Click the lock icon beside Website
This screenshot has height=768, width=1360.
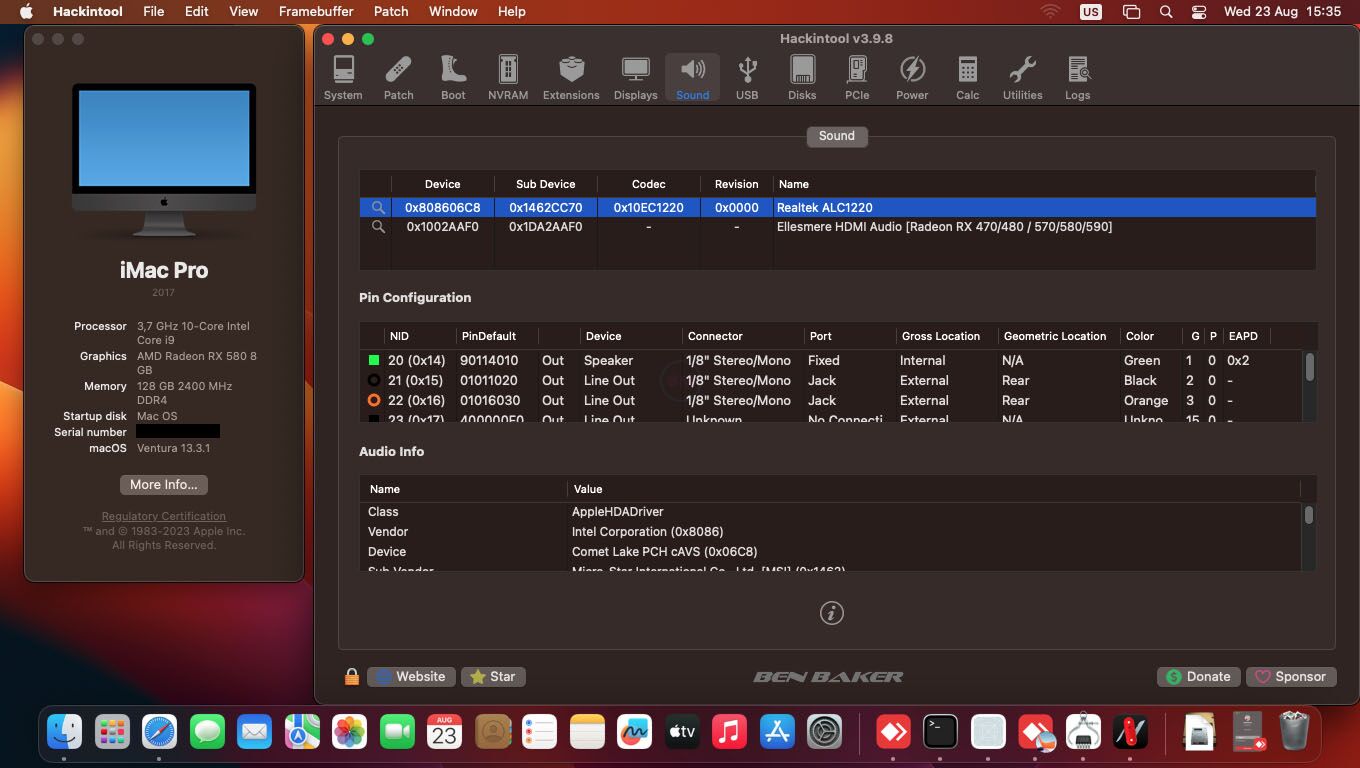[351, 677]
